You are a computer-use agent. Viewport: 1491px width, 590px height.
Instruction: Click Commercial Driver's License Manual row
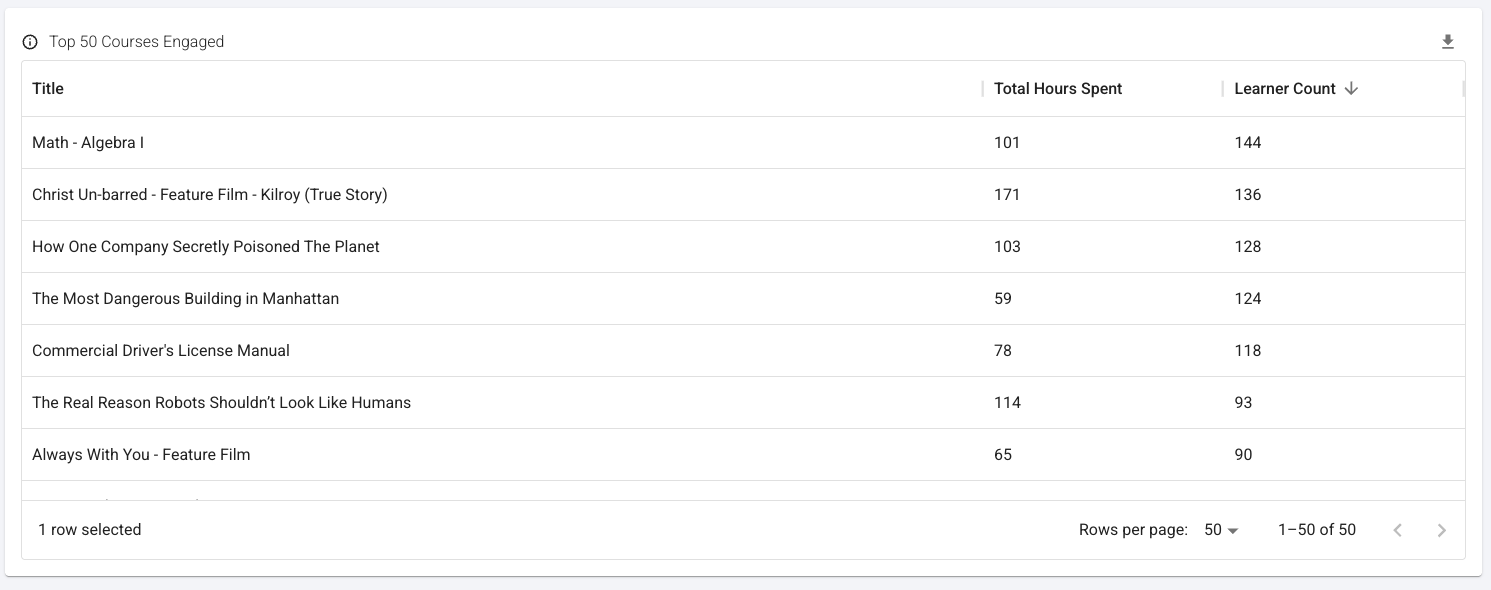(161, 351)
